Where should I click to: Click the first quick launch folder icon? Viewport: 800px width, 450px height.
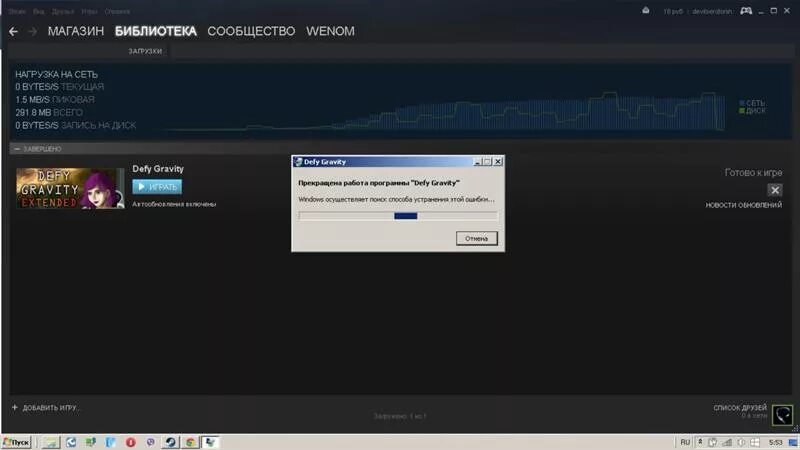pyautogui.click(x=51, y=442)
